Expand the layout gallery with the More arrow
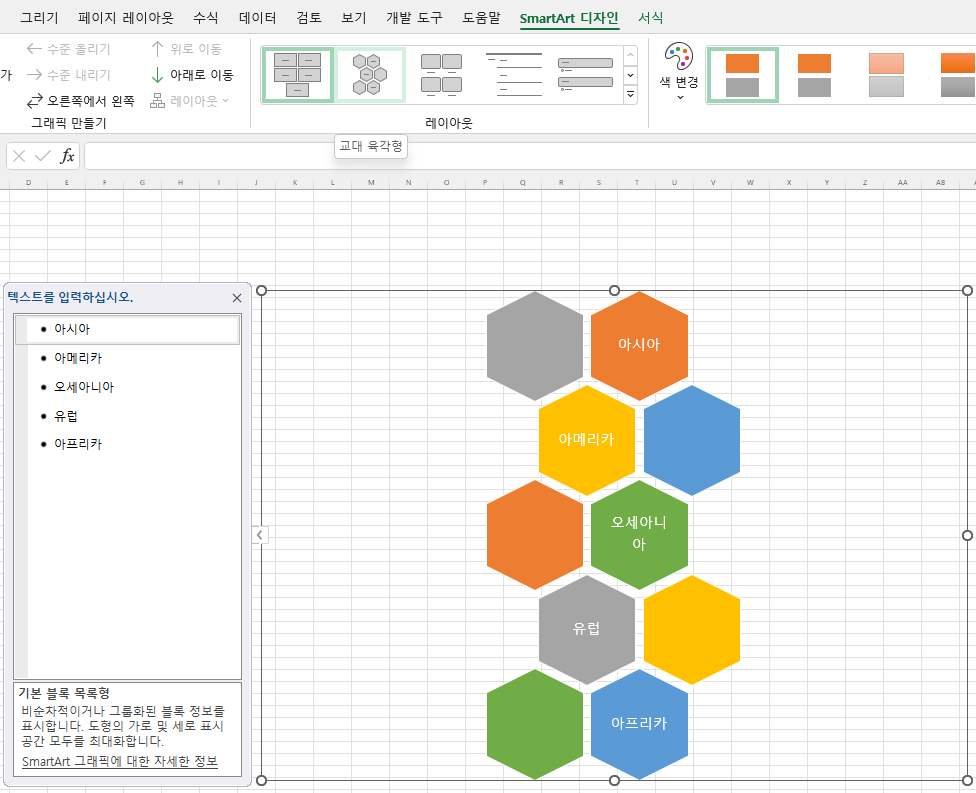Screen dimensions: 976x793 (631, 93)
